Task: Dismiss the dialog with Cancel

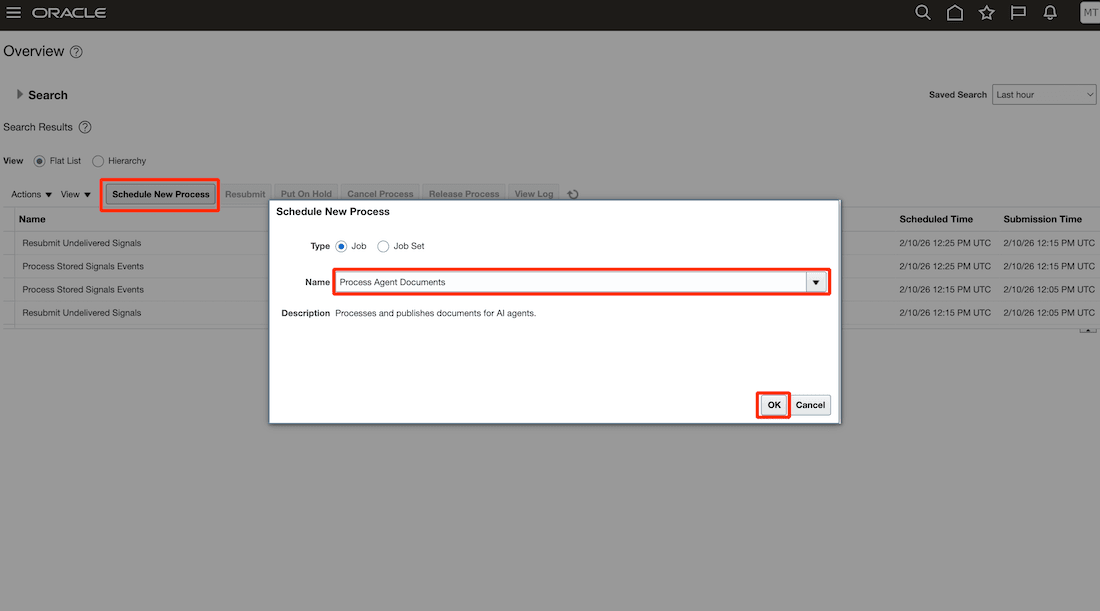Action: point(810,404)
